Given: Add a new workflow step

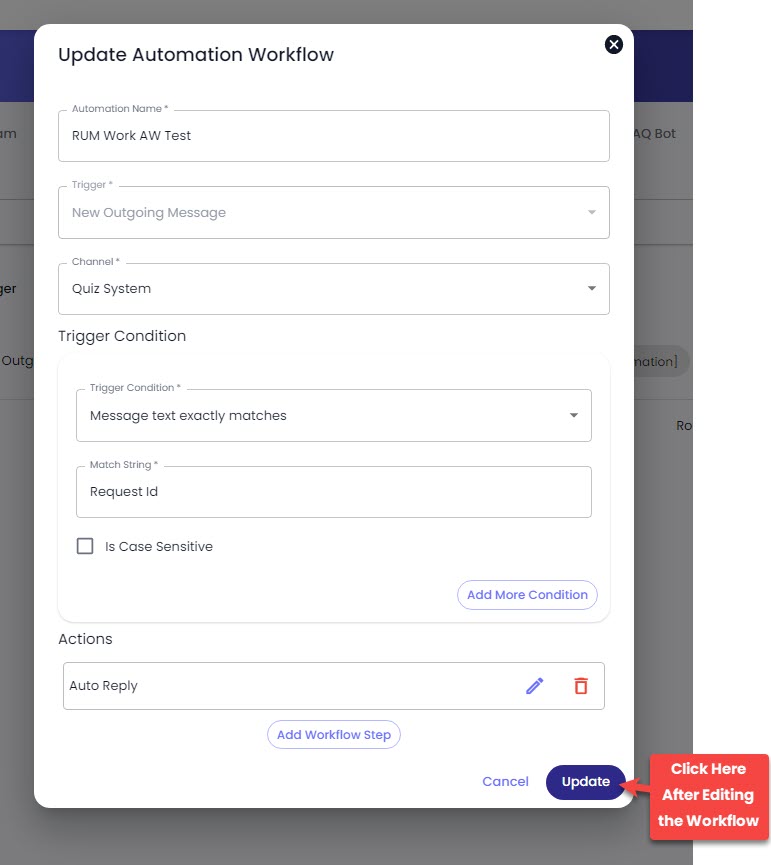Looking at the screenshot, I should tap(334, 735).
